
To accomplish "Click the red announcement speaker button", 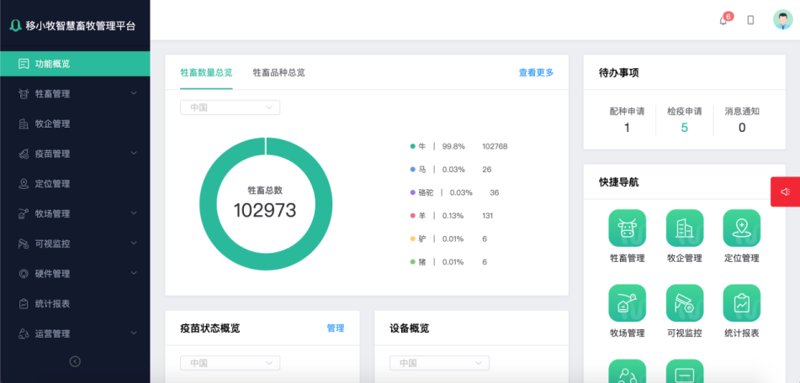I will 785,192.
